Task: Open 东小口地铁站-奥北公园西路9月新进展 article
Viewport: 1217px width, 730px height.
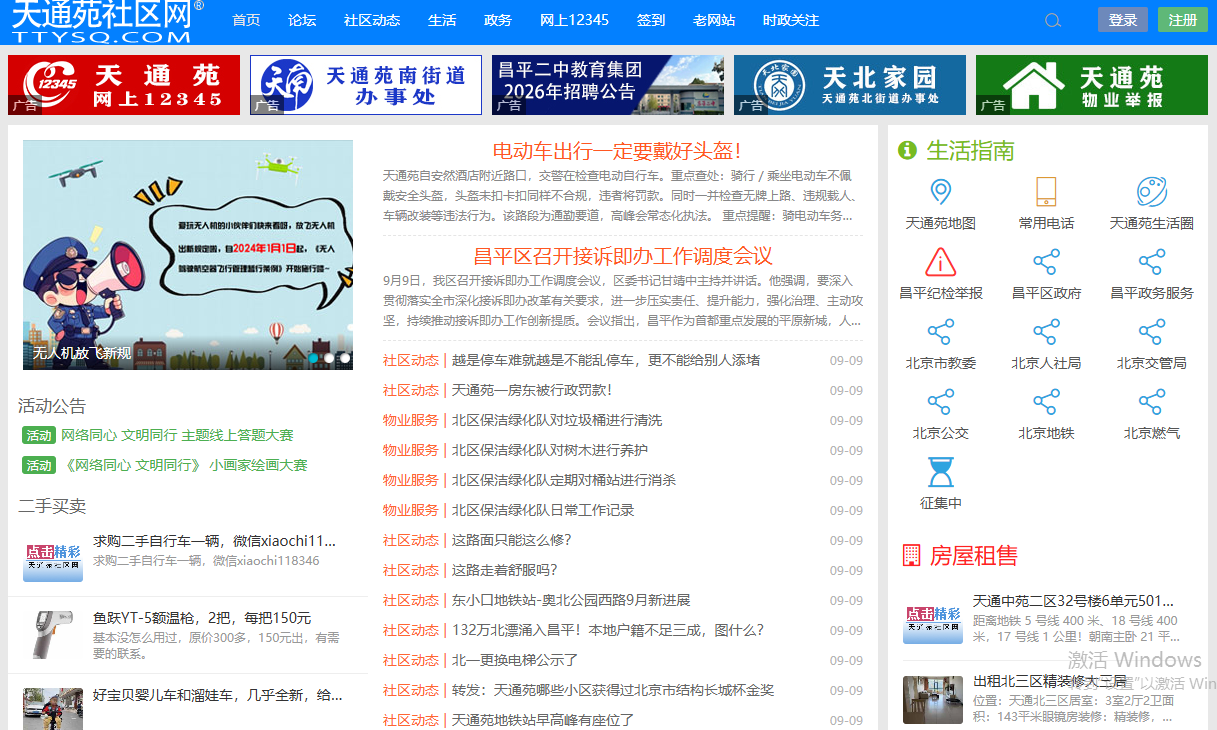Action: tap(571, 600)
